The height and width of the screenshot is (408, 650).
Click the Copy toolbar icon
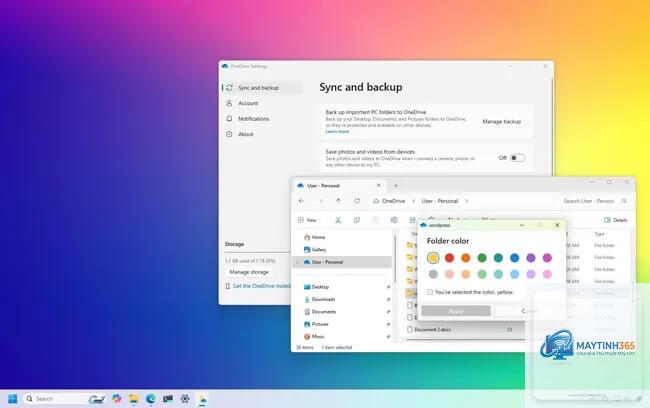pos(357,220)
